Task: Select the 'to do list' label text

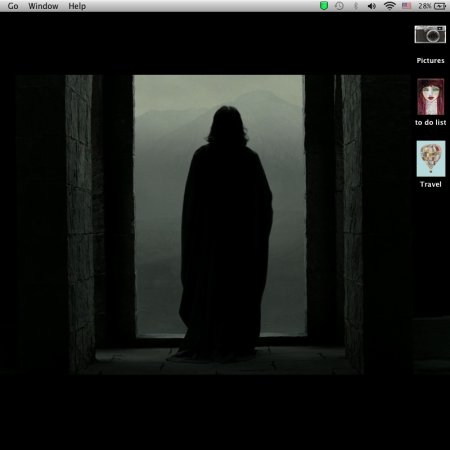Action: [x=430, y=122]
